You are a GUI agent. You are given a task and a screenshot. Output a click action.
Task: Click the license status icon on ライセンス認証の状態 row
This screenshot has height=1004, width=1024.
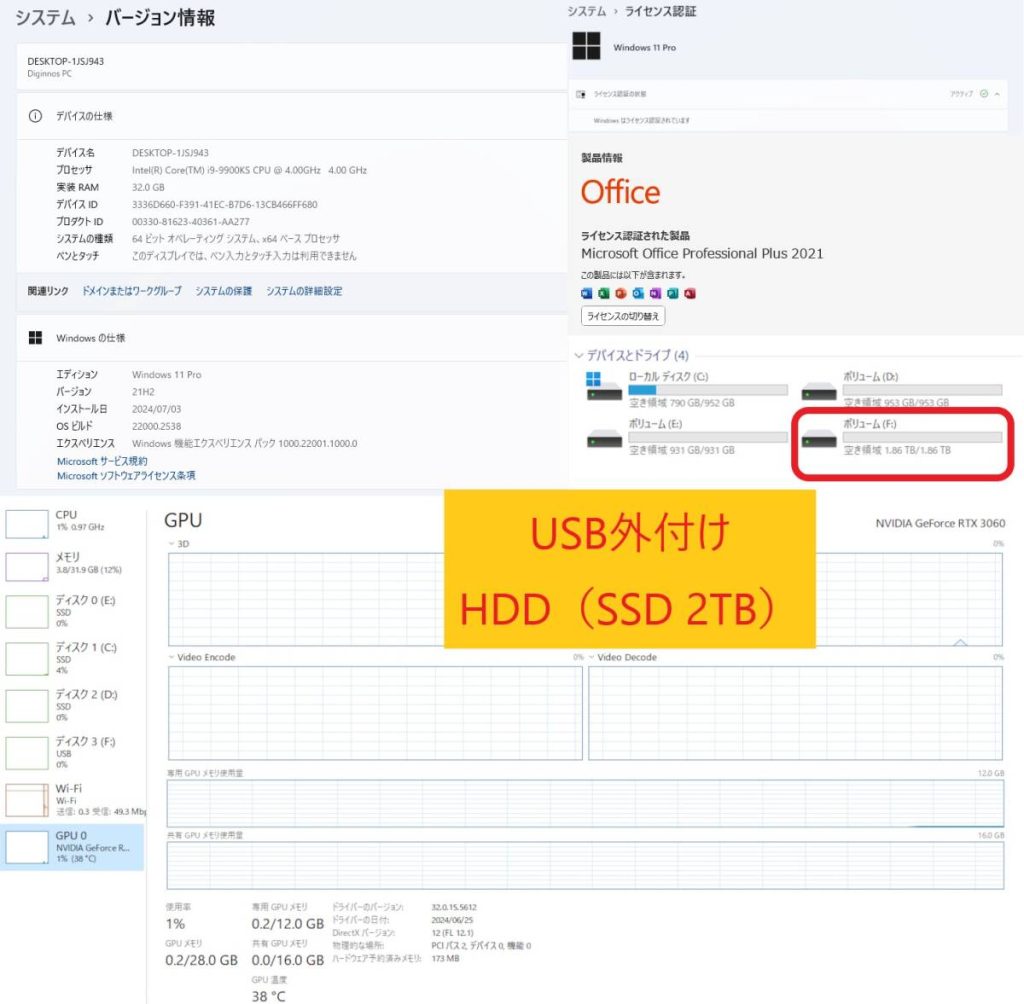[x=581, y=94]
